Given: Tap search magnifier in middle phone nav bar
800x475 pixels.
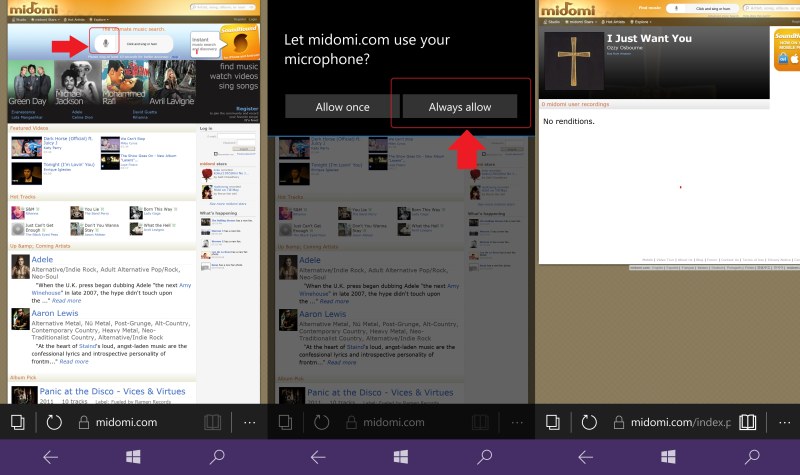Looking at the screenshot, I should click(485, 457).
